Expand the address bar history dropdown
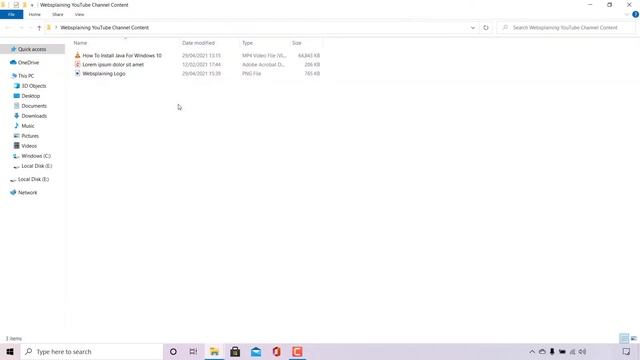Image resolution: width=640 pixels, height=360 pixels. [x=473, y=28]
